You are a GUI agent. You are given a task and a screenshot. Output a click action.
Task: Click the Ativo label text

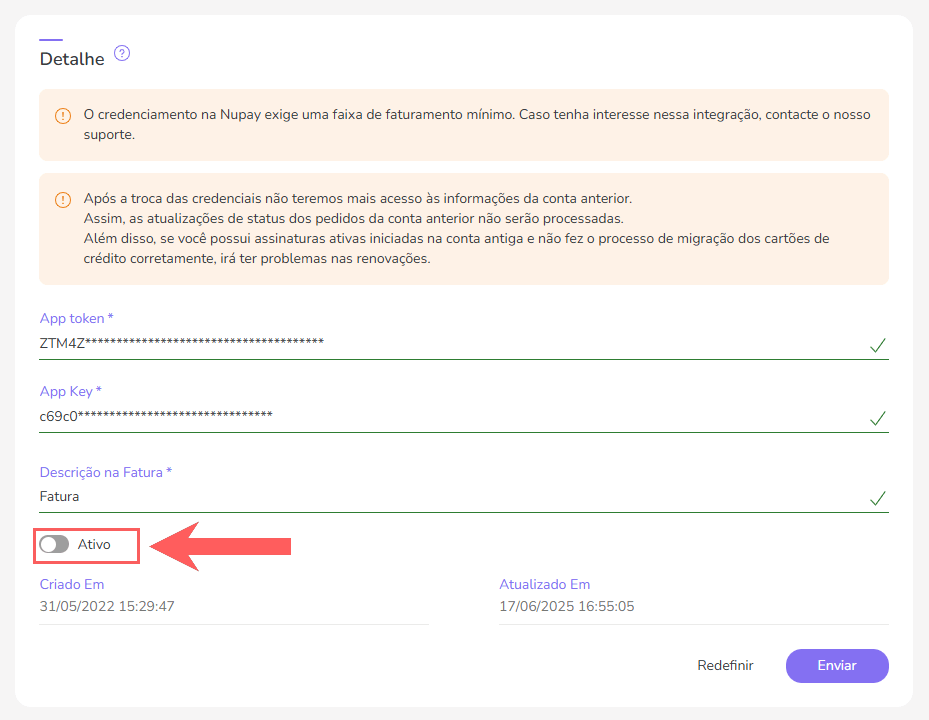[x=94, y=545]
